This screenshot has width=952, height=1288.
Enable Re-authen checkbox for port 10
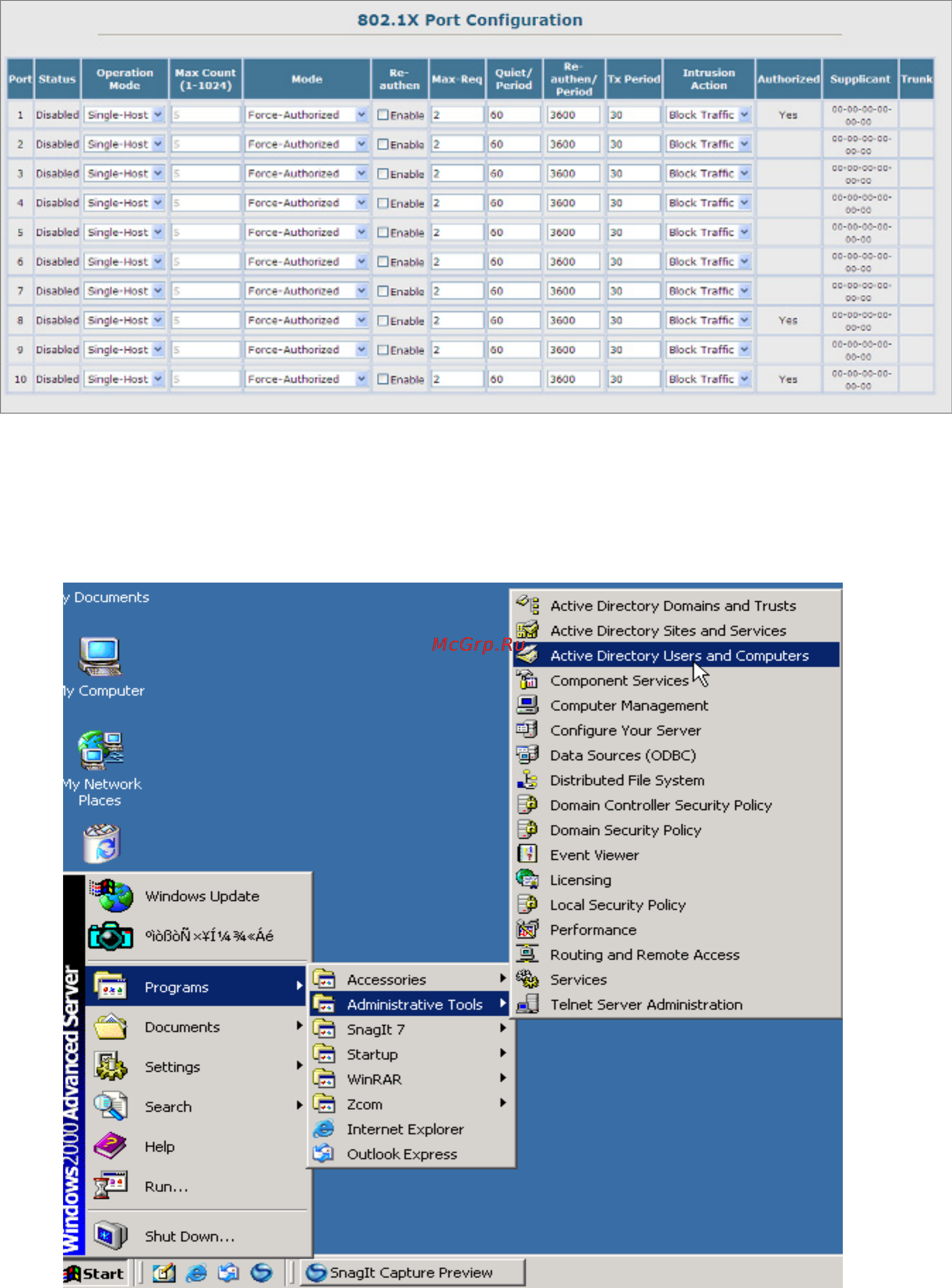[383, 379]
